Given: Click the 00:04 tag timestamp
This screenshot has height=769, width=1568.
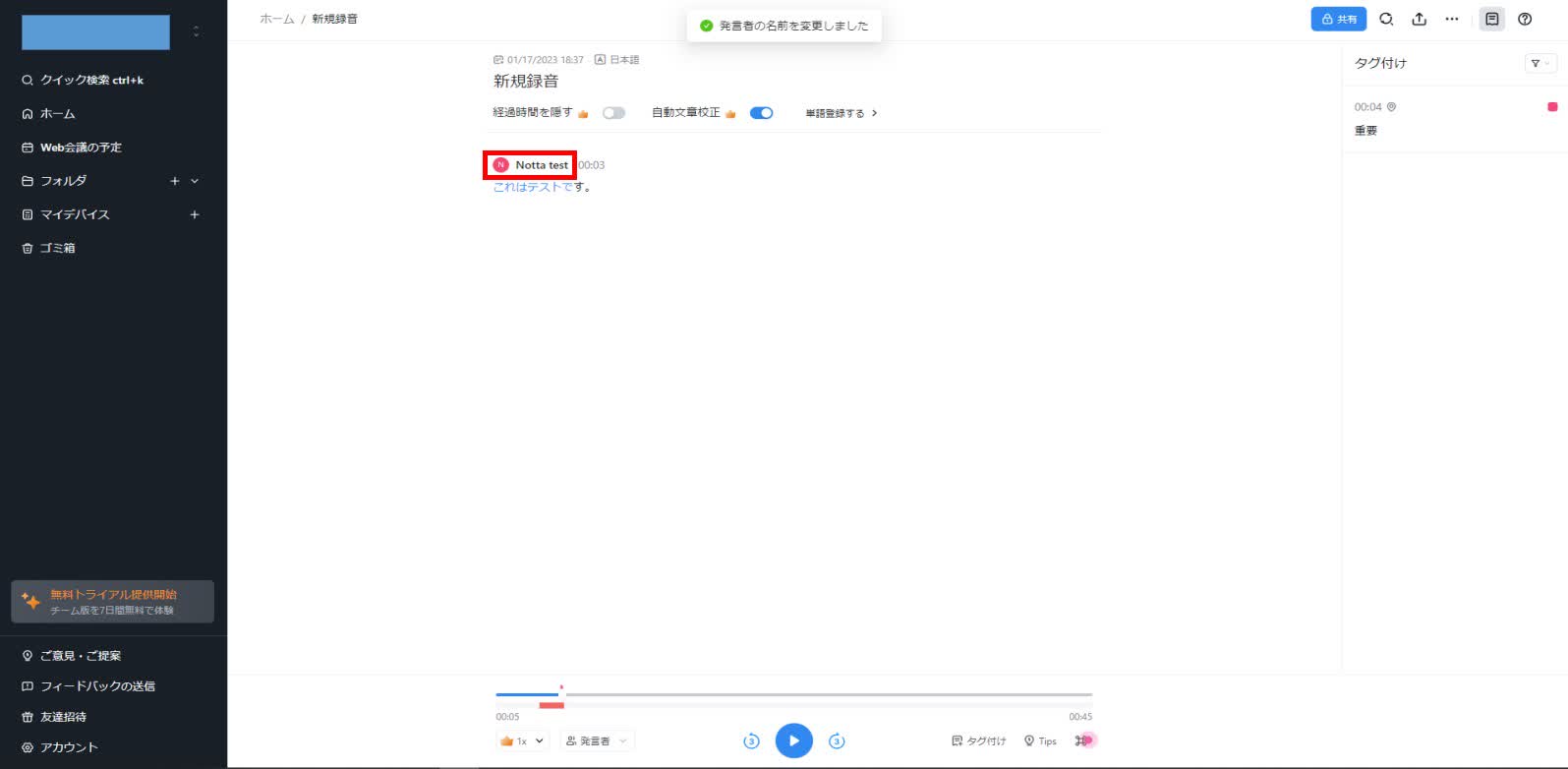Looking at the screenshot, I should tap(1367, 106).
